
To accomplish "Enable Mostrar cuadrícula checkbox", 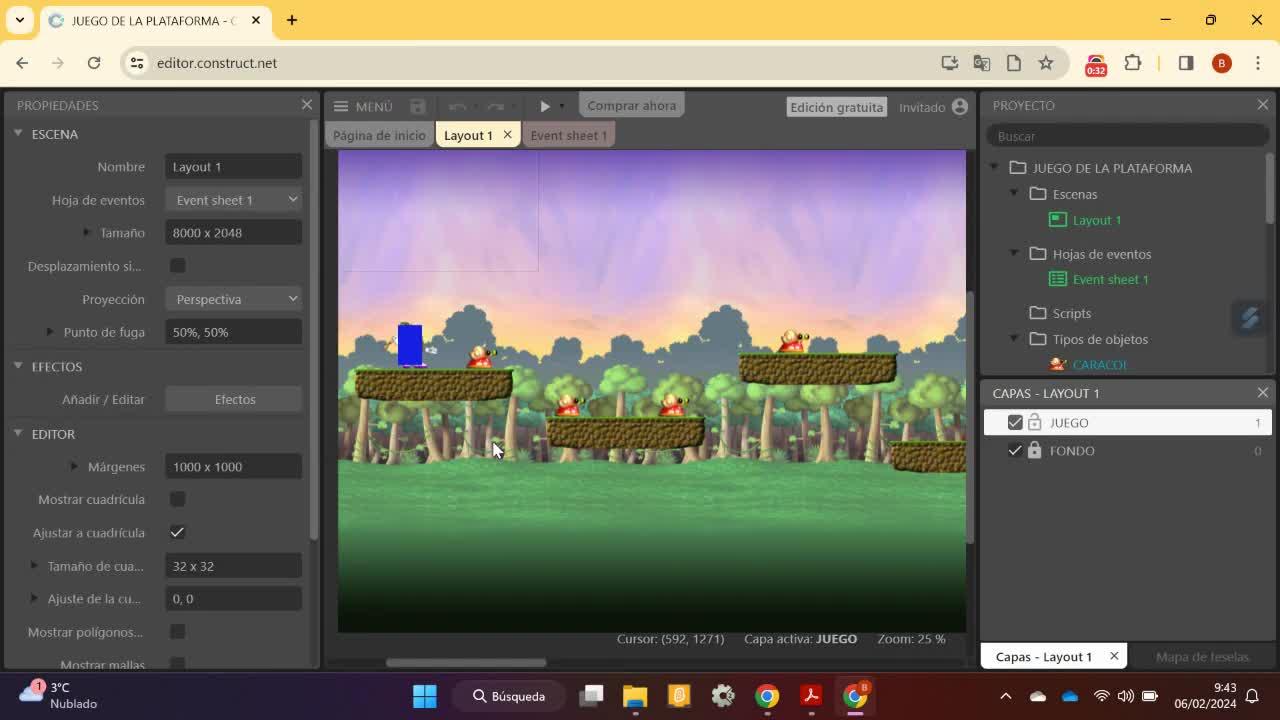I will coord(177,499).
